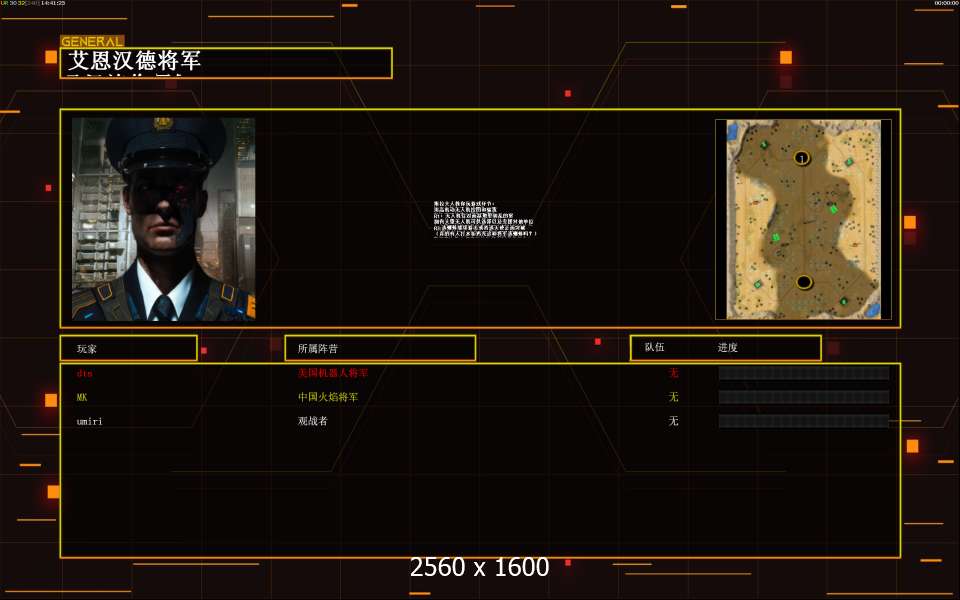Click the desert map preview thumbnail
Image resolution: width=960 pixels, height=600 pixels.
(803, 219)
